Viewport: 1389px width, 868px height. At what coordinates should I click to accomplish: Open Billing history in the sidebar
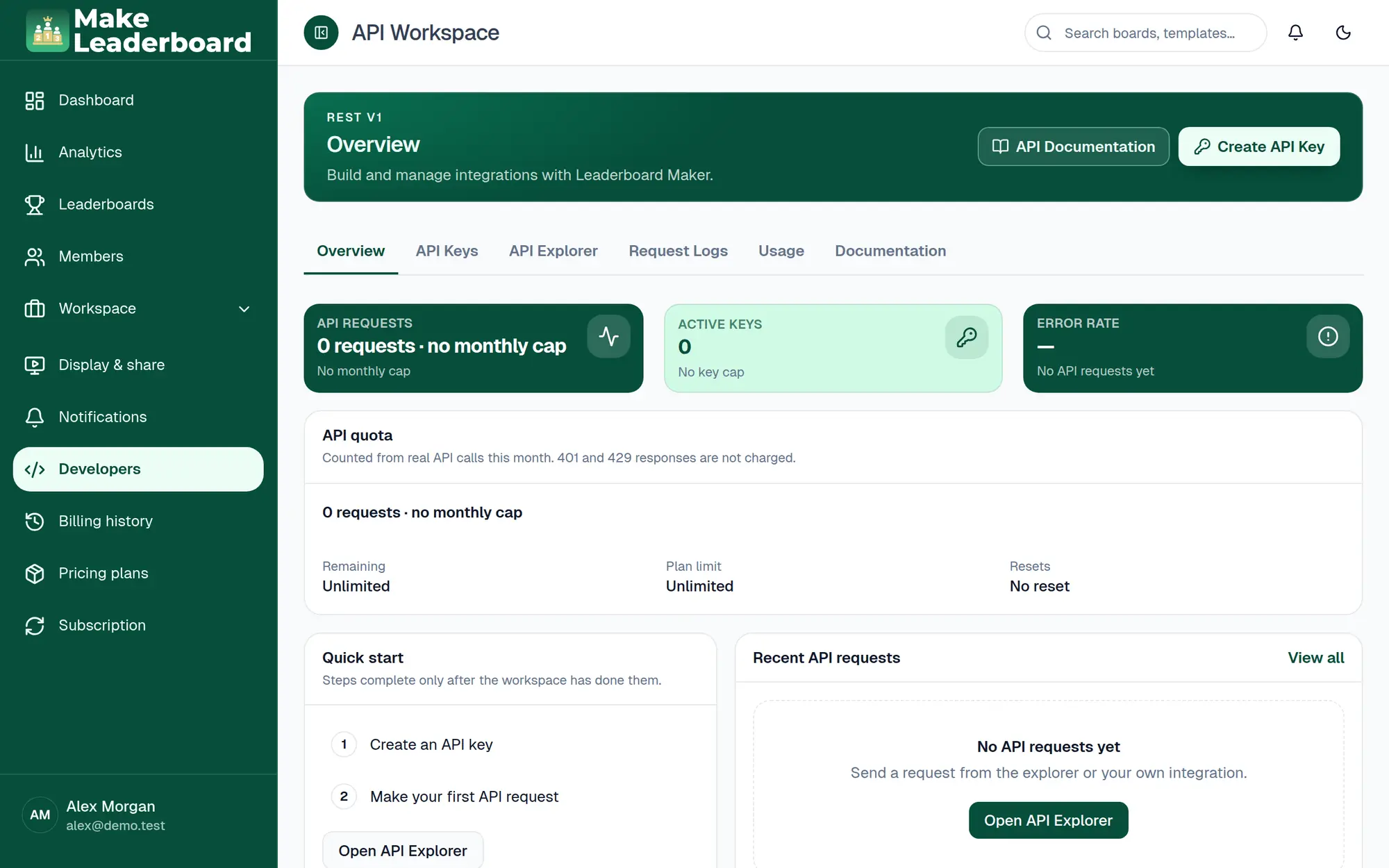point(138,521)
